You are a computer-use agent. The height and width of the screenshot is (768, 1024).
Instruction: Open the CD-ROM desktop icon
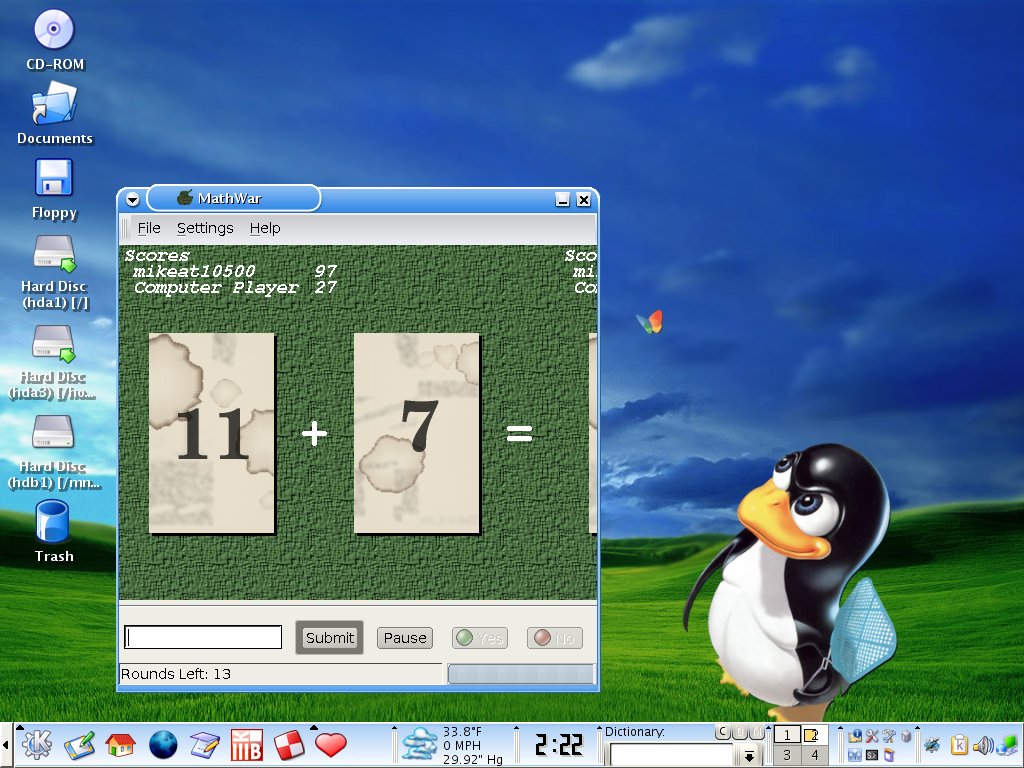(54, 29)
